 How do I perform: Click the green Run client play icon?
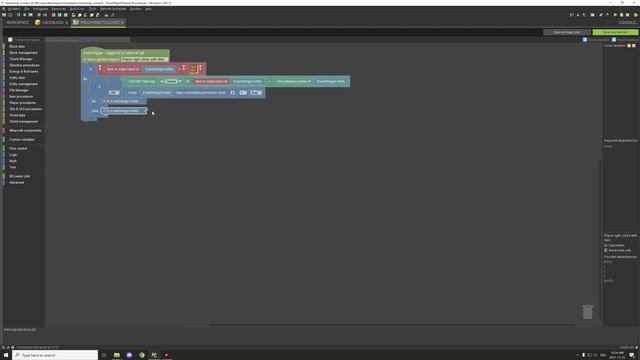point(615,15)
